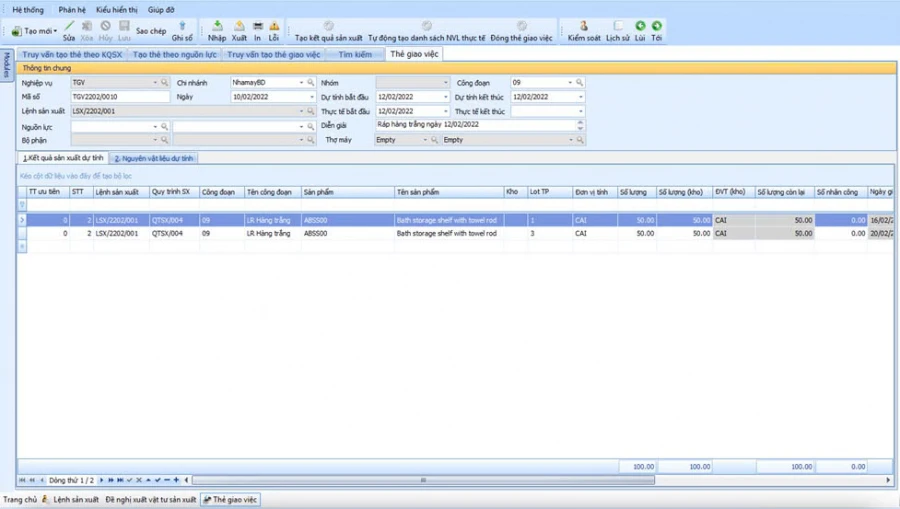This screenshot has width=900, height=509.
Task: Remove row with the minus navigator button
Action: [x=167, y=480]
